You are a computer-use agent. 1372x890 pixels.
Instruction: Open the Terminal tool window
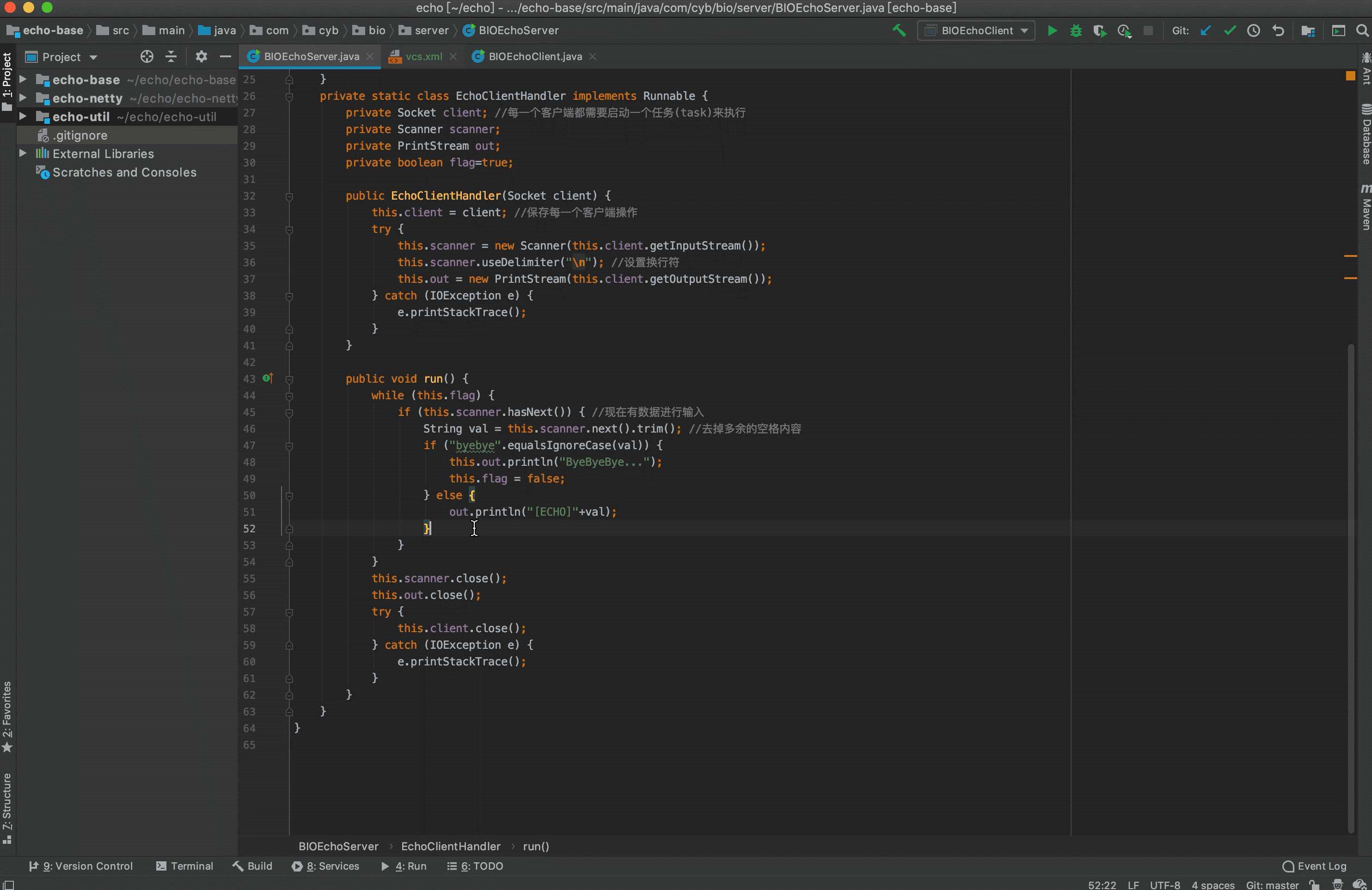[x=184, y=866]
